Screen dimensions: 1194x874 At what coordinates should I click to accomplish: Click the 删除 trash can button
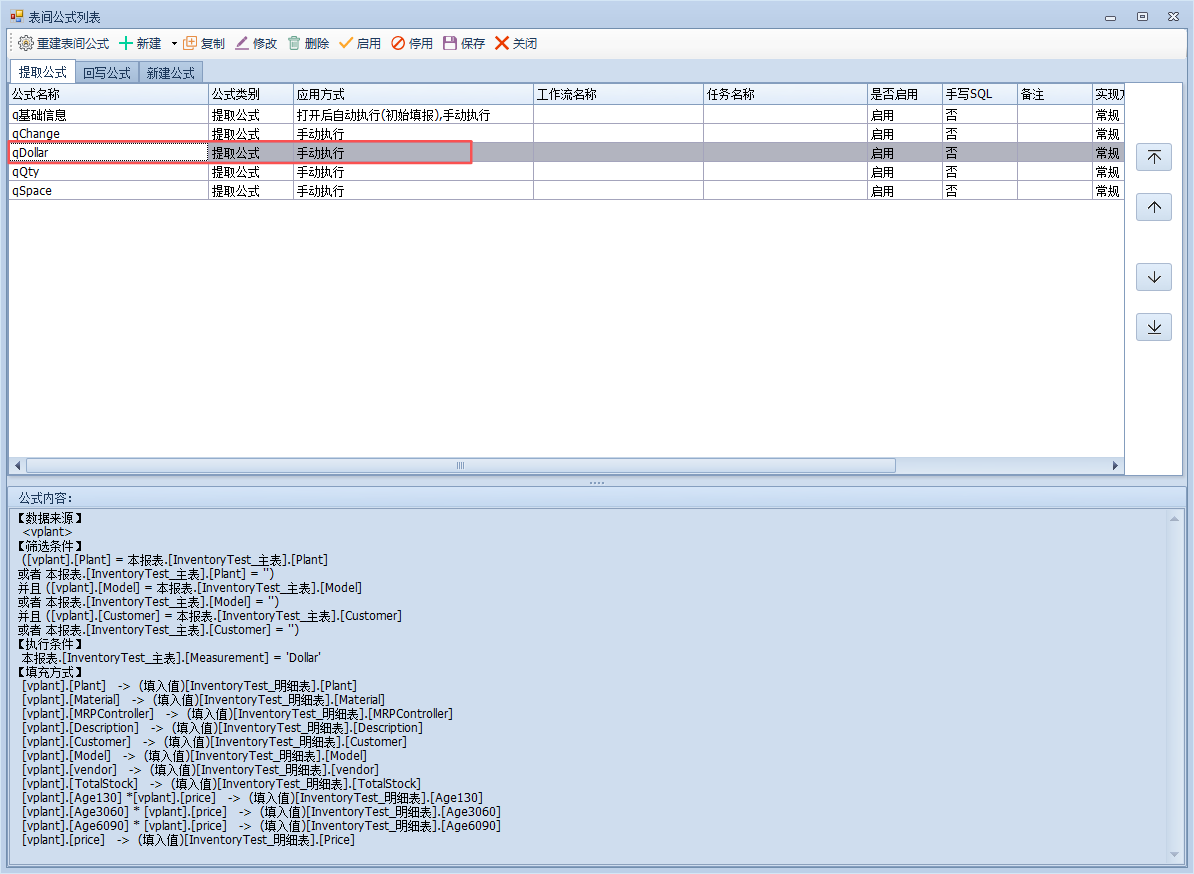308,43
